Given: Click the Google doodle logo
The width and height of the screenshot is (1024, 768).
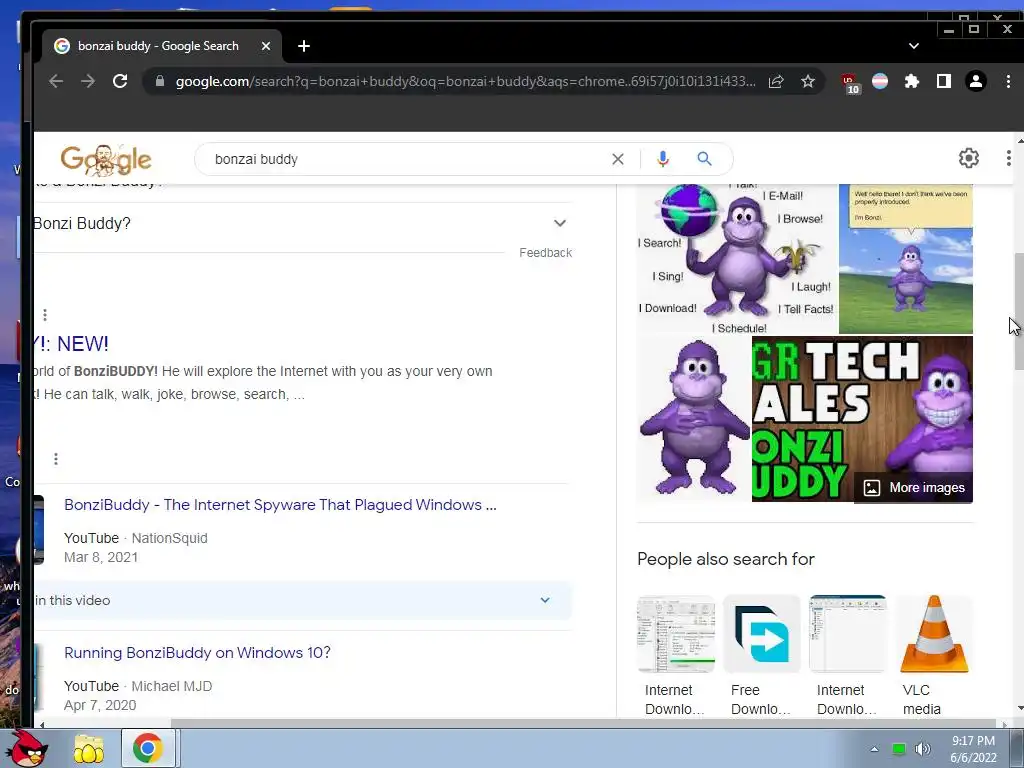Looking at the screenshot, I should pyautogui.click(x=106, y=160).
